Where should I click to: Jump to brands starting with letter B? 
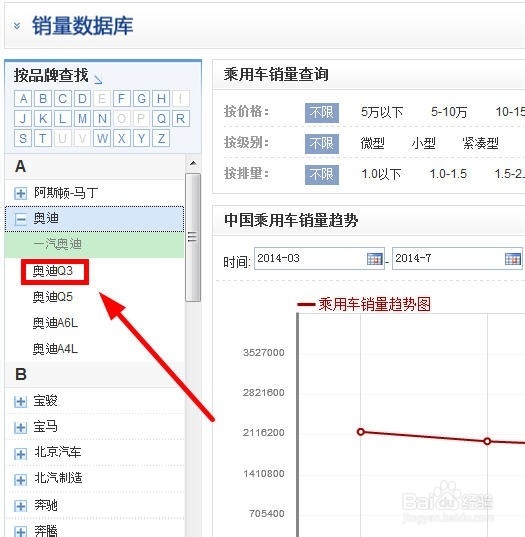(x=43, y=99)
